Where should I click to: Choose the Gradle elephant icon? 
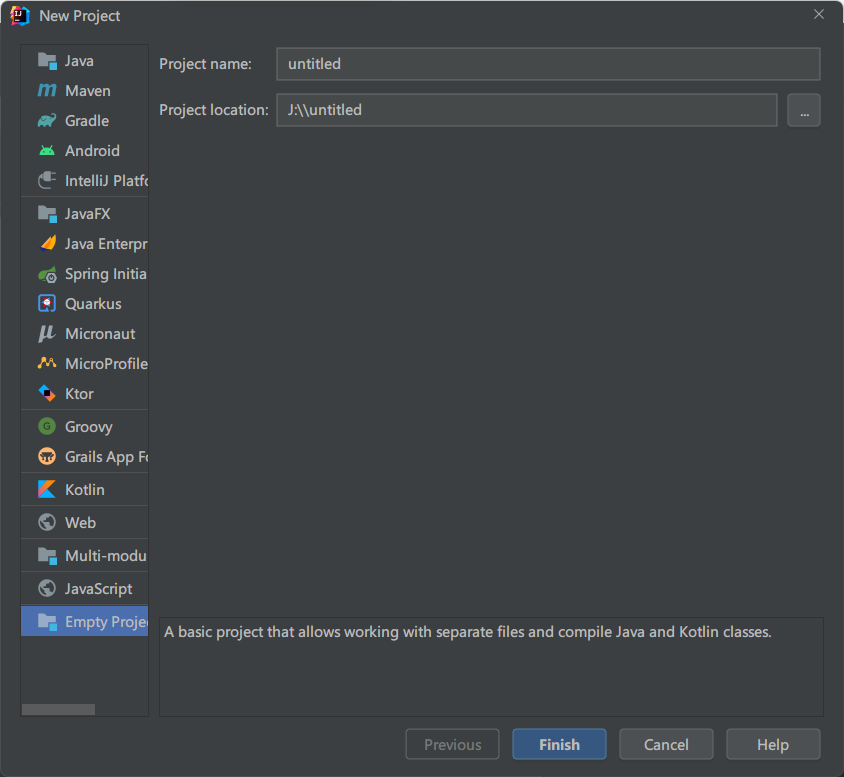tap(47, 121)
